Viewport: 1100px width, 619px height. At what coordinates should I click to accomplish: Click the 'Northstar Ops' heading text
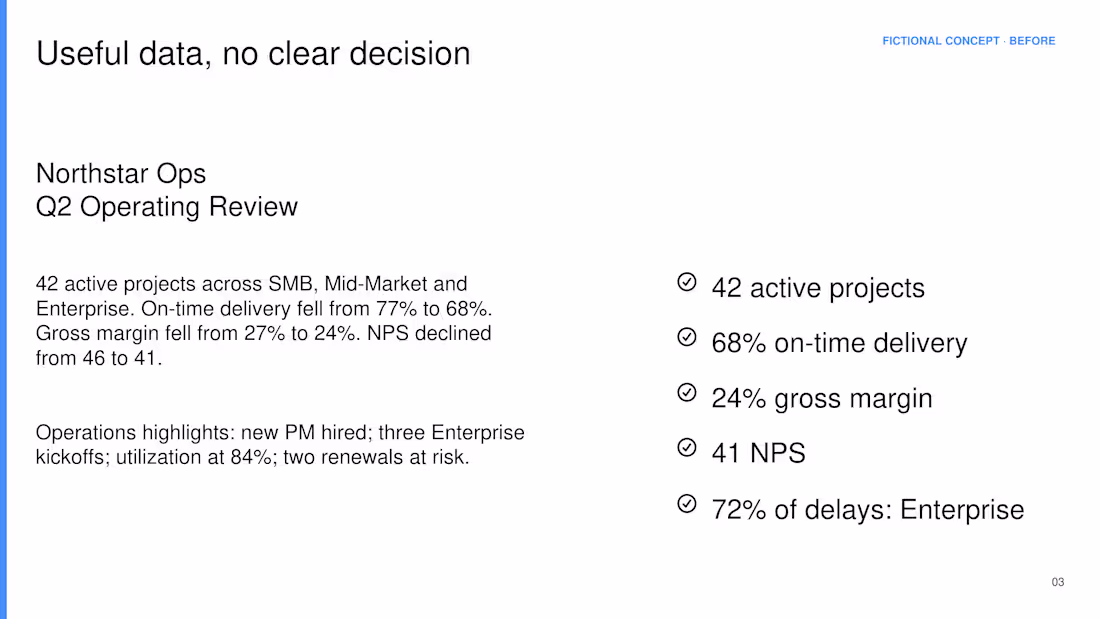pos(121,173)
